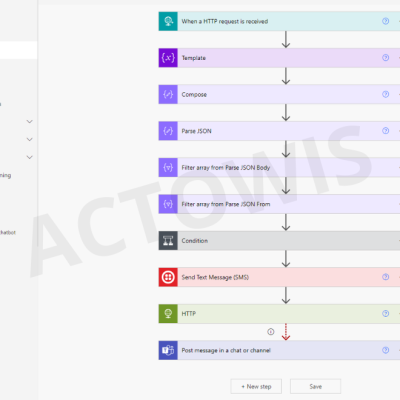Open help for Send Text Message (SMS)
This screenshot has width=400, height=400.
385,277
